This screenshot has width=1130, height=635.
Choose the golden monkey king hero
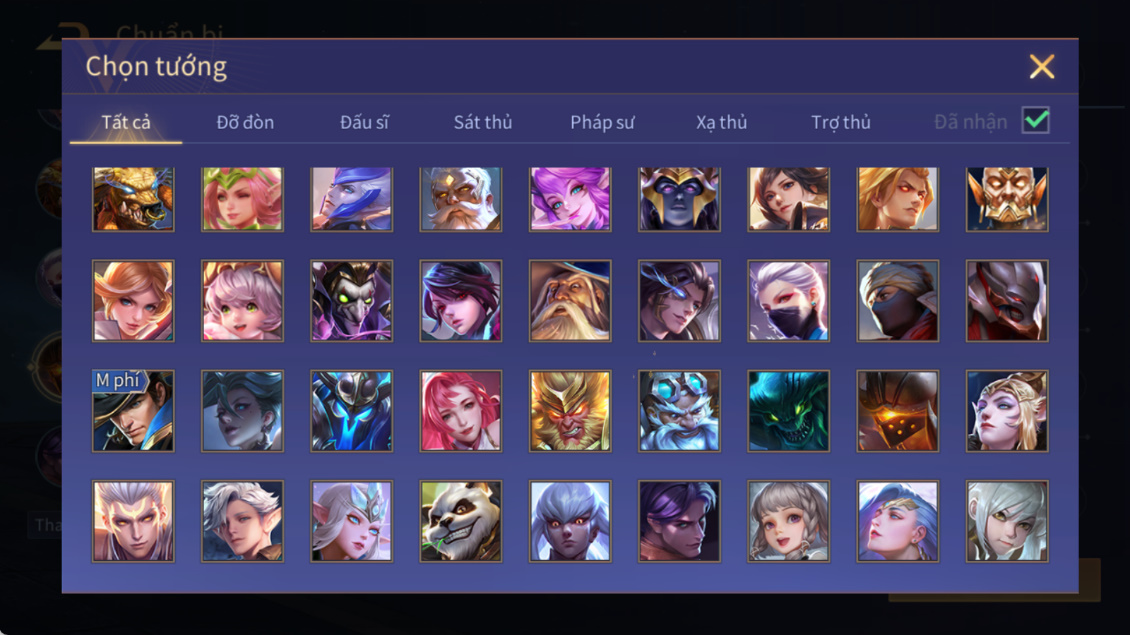pos(569,411)
